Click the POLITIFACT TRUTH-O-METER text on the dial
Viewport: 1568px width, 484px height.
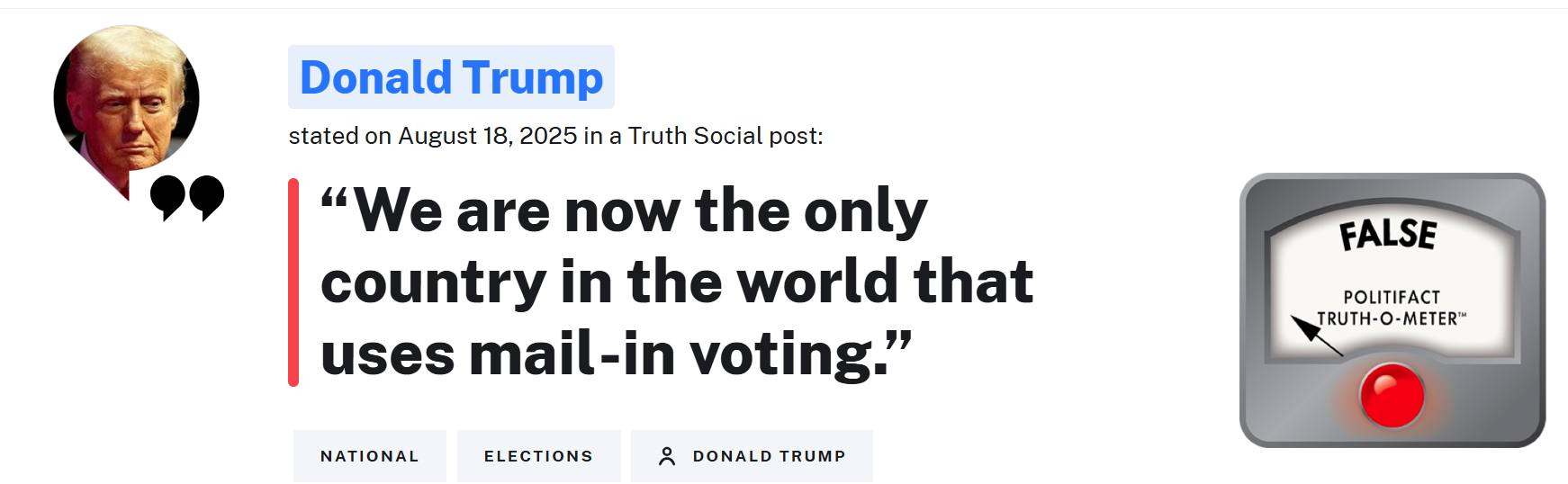click(x=1391, y=308)
